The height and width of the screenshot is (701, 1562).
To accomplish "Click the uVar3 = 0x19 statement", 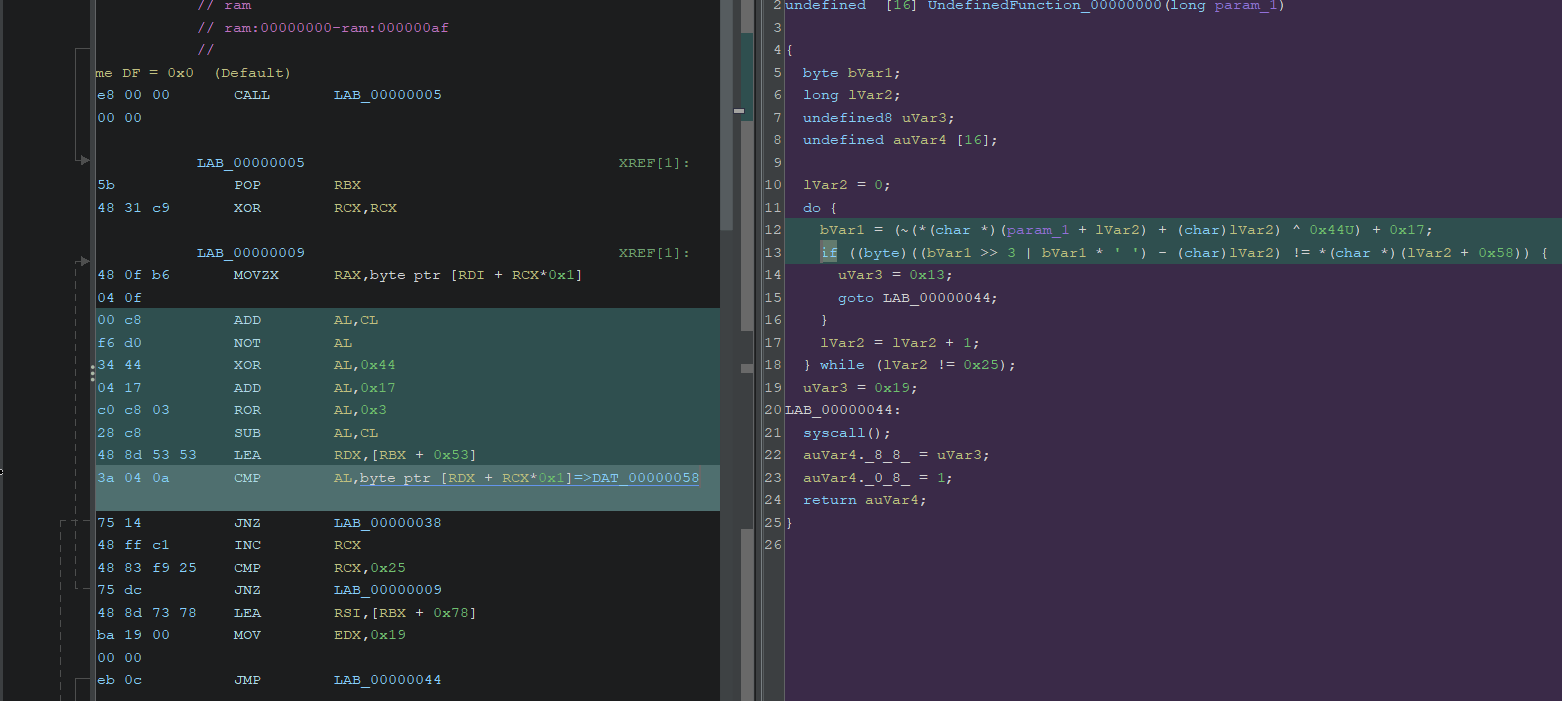I will pos(860,388).
